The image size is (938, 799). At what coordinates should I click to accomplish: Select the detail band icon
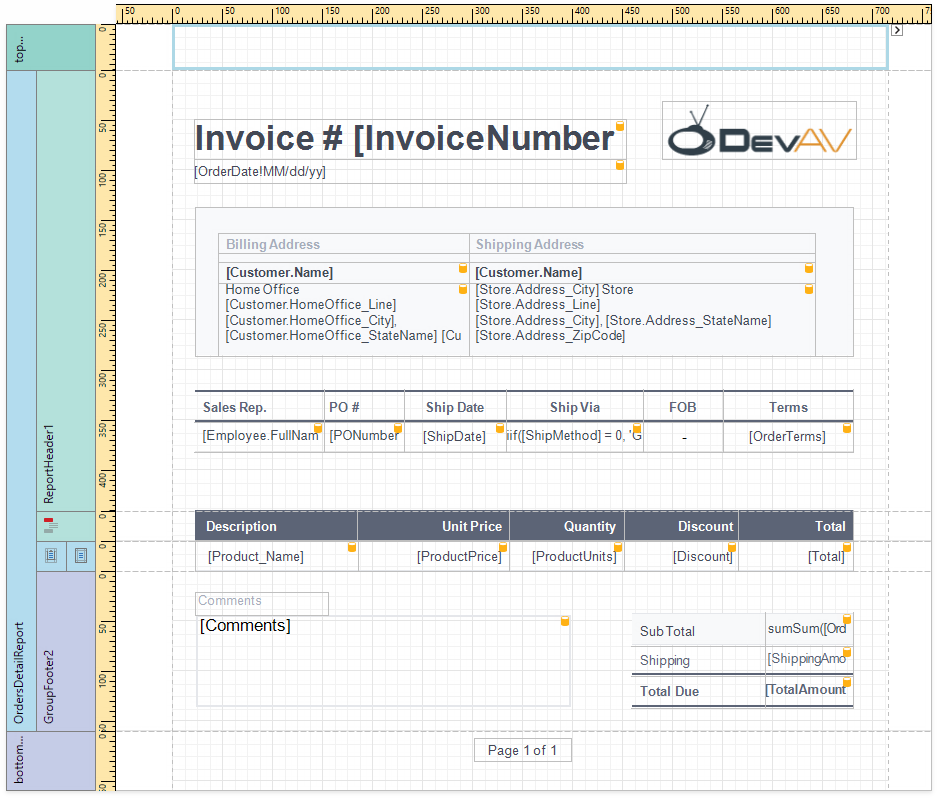[x=81, y=555]
